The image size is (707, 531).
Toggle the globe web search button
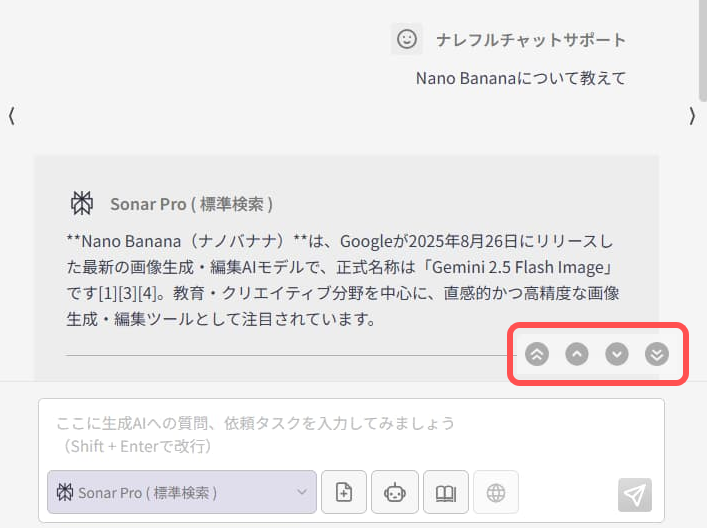tap(496, 492)
